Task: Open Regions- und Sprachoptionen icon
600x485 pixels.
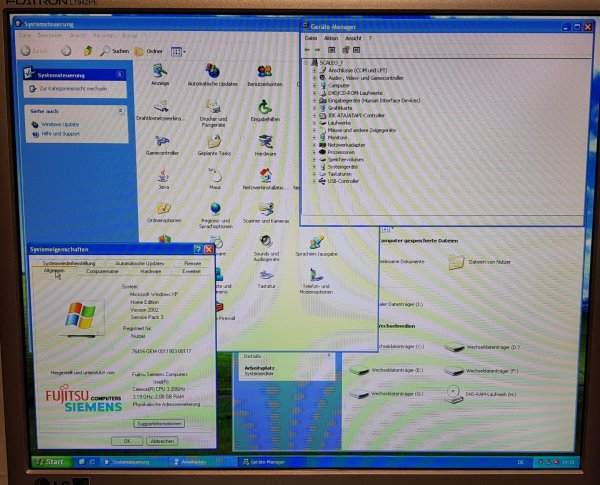Action: point(215,215)
